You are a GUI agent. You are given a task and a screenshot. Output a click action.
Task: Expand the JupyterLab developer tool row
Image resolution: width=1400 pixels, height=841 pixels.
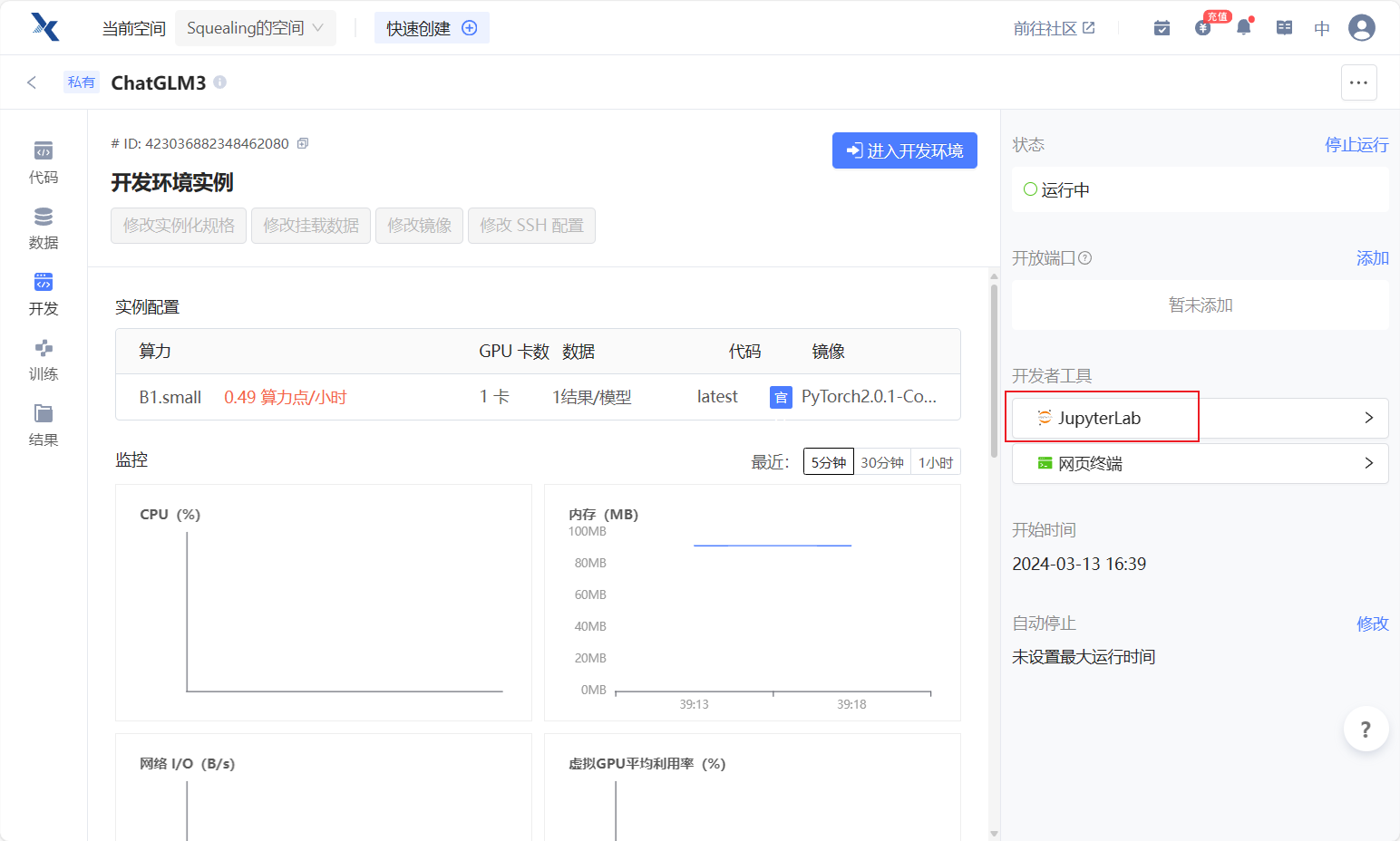click(x=1368, y=418)
